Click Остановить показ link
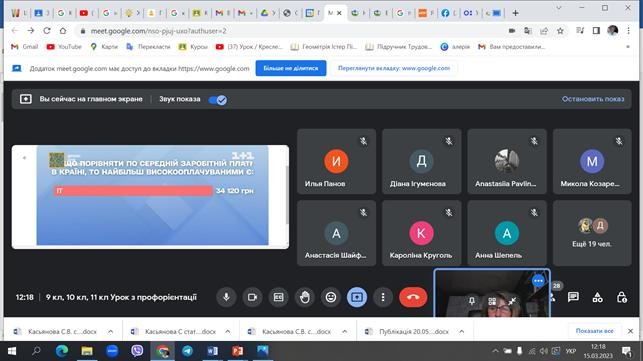Viewport: 643px width, 361px height. pos(593,99)
